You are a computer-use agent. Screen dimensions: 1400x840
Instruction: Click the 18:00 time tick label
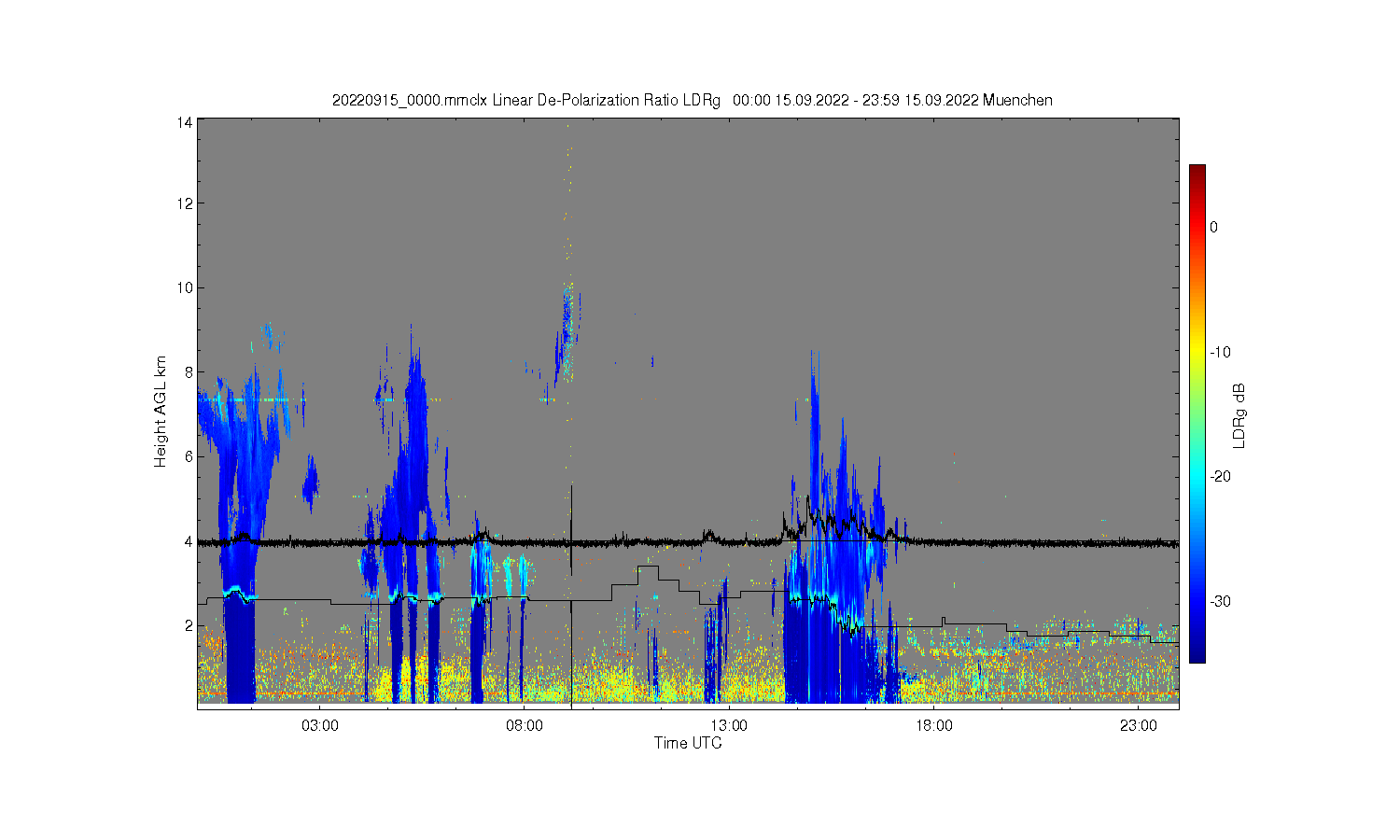click(x=933, y=725)
